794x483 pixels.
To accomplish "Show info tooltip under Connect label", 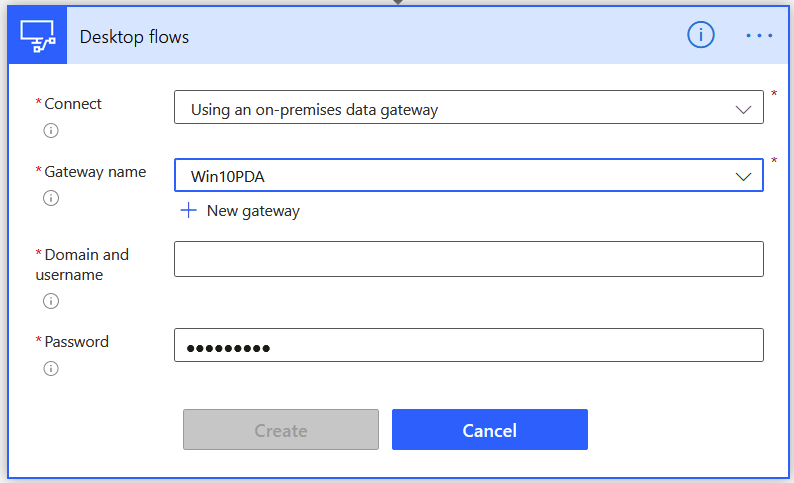I will click(51, 131).
